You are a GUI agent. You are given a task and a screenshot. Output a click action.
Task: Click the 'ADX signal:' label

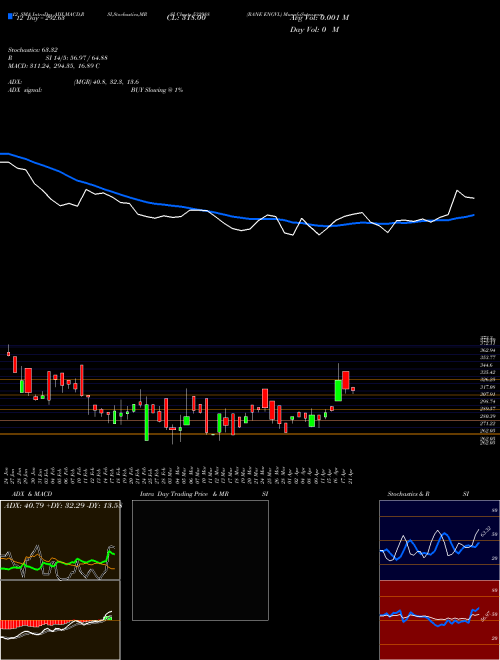coord(25,90)
